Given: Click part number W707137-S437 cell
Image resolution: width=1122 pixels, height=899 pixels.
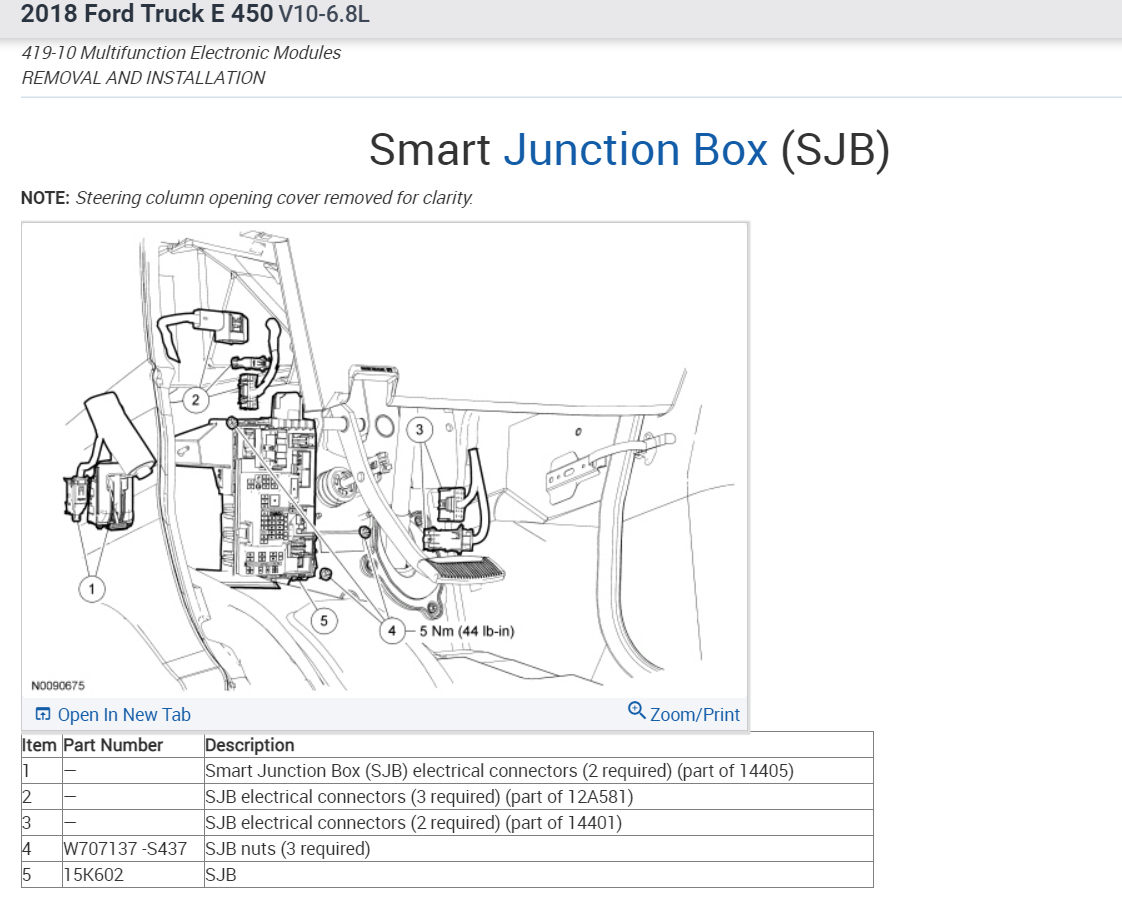Looking at the screenshot, I should tap(133, 849).
